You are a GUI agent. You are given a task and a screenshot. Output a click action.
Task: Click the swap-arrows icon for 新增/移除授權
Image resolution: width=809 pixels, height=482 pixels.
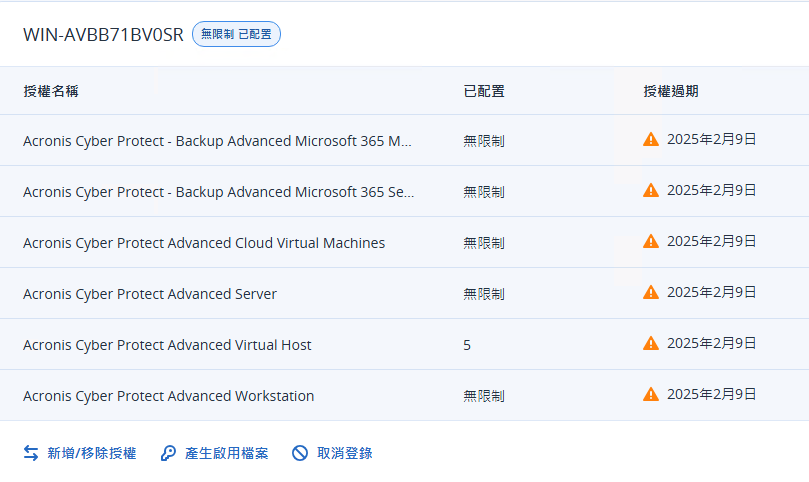pyautogui.click(x=31, y=453)
